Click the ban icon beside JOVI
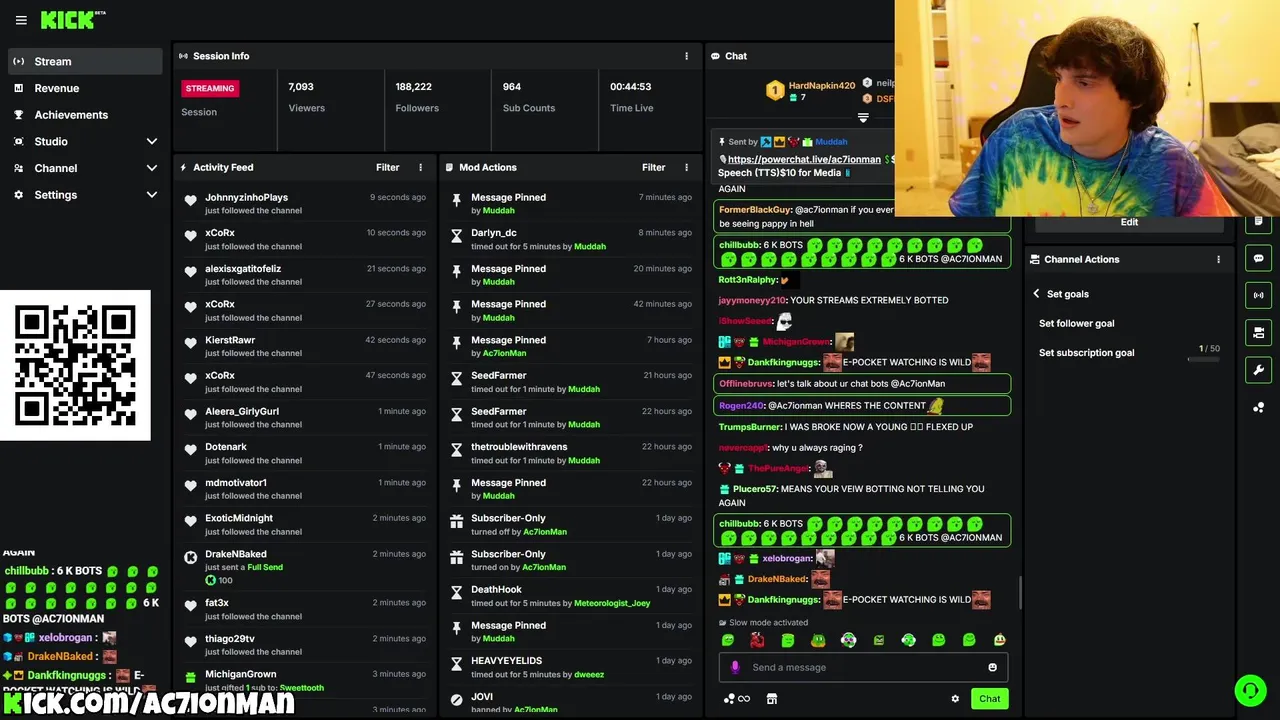Viewport: 1280px width, 720px height. [456, 700]
